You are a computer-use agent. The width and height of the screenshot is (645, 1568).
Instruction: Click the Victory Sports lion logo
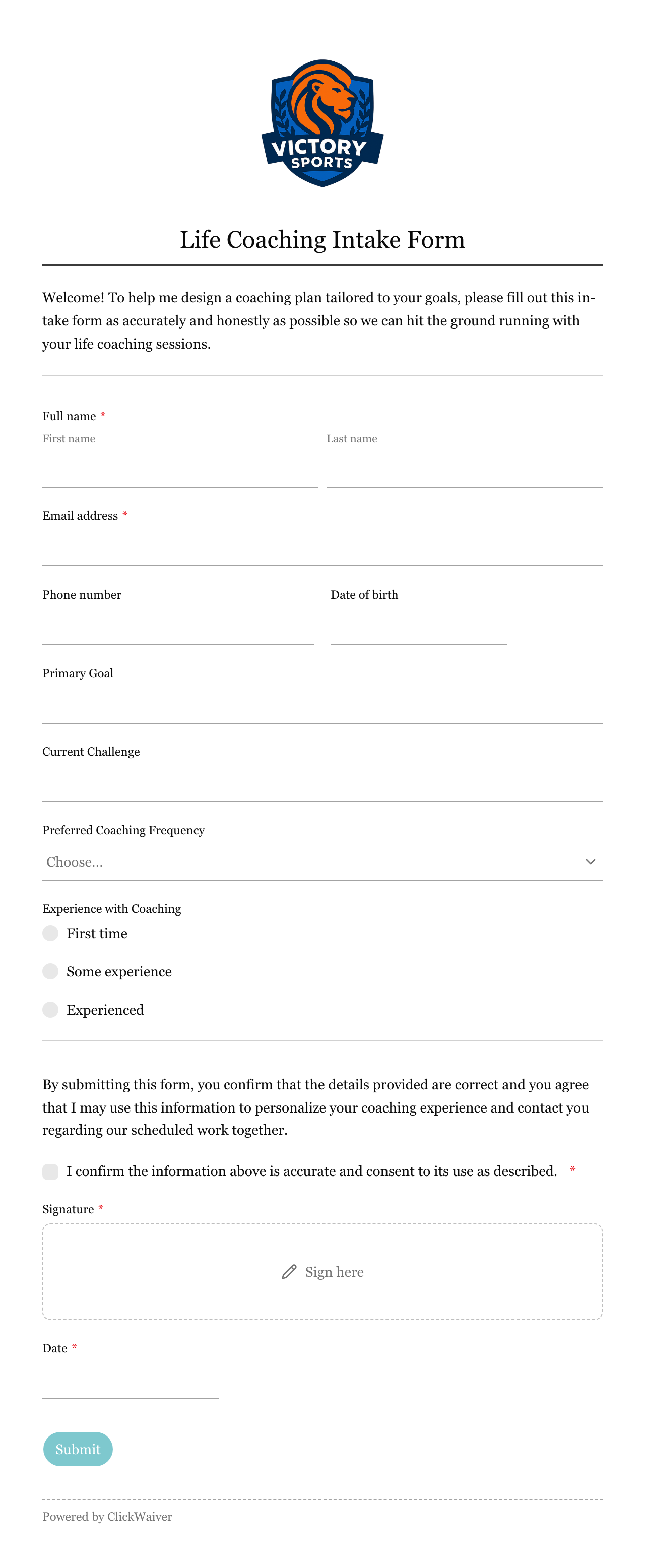tap(322, 123)
